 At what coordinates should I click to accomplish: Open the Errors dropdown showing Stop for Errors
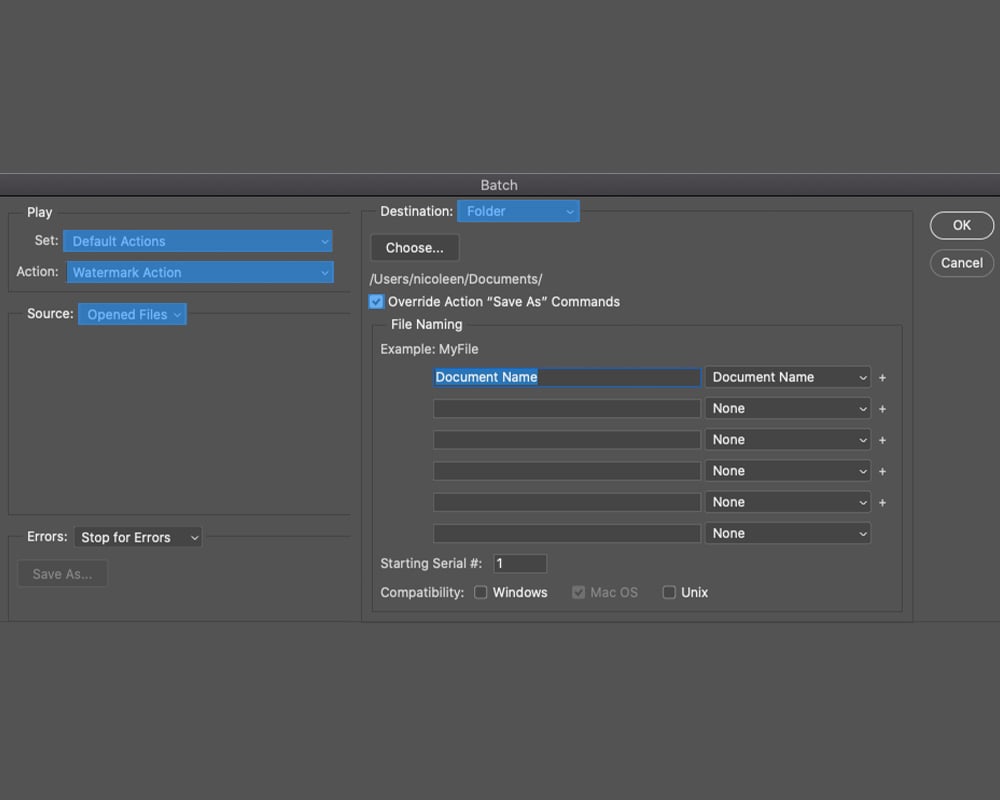point(138,537)
